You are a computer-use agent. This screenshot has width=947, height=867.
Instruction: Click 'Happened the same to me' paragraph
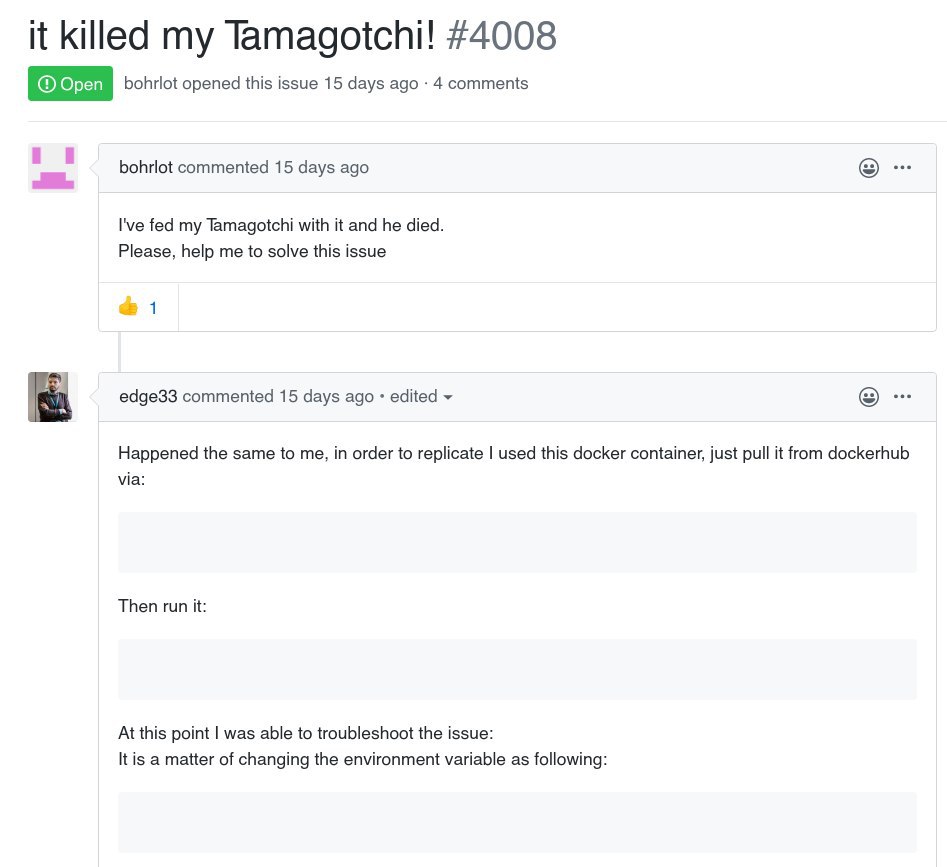click(x=513, y=466)
